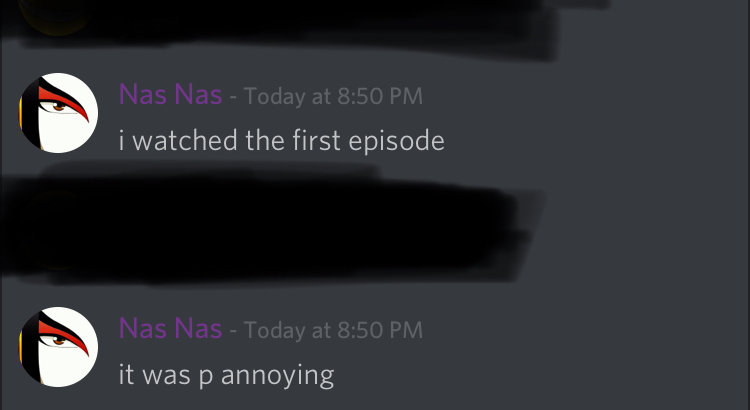Click the eye in the upper Nas Nas avatar
The image size is (750, 410).
[x=58, y=108]
